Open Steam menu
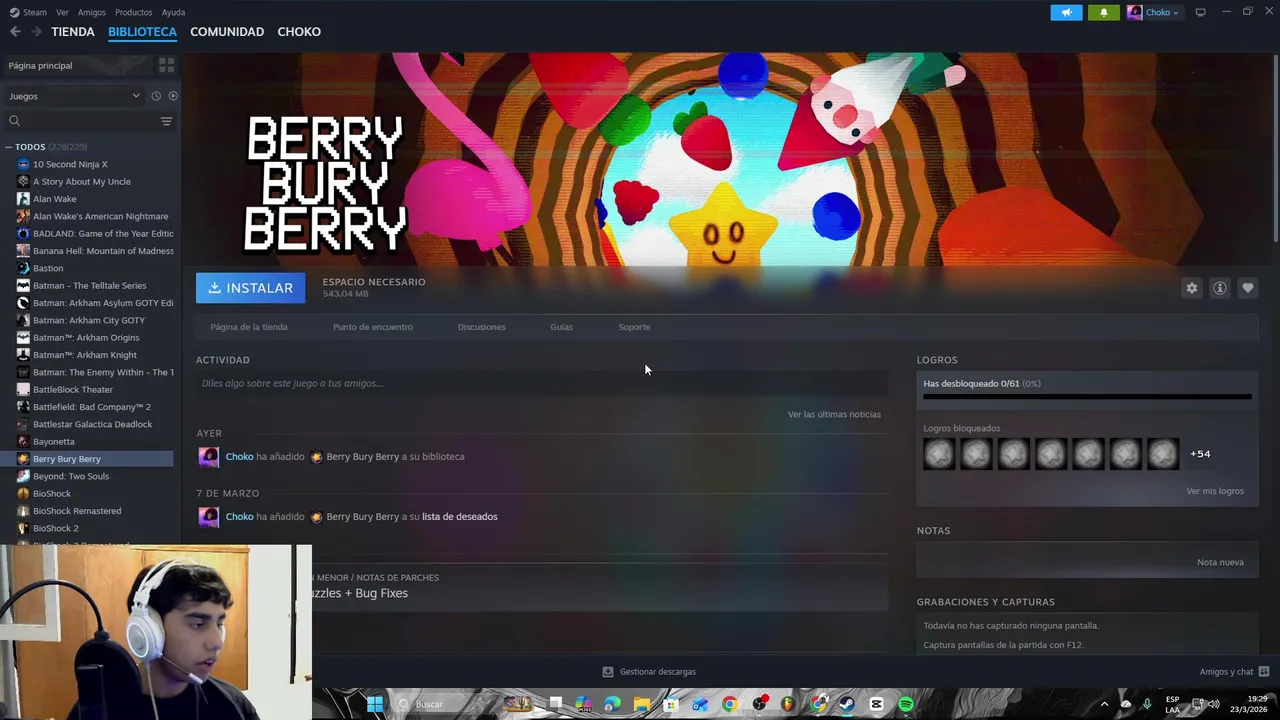 pyautogui.click(x=29, y=12)
